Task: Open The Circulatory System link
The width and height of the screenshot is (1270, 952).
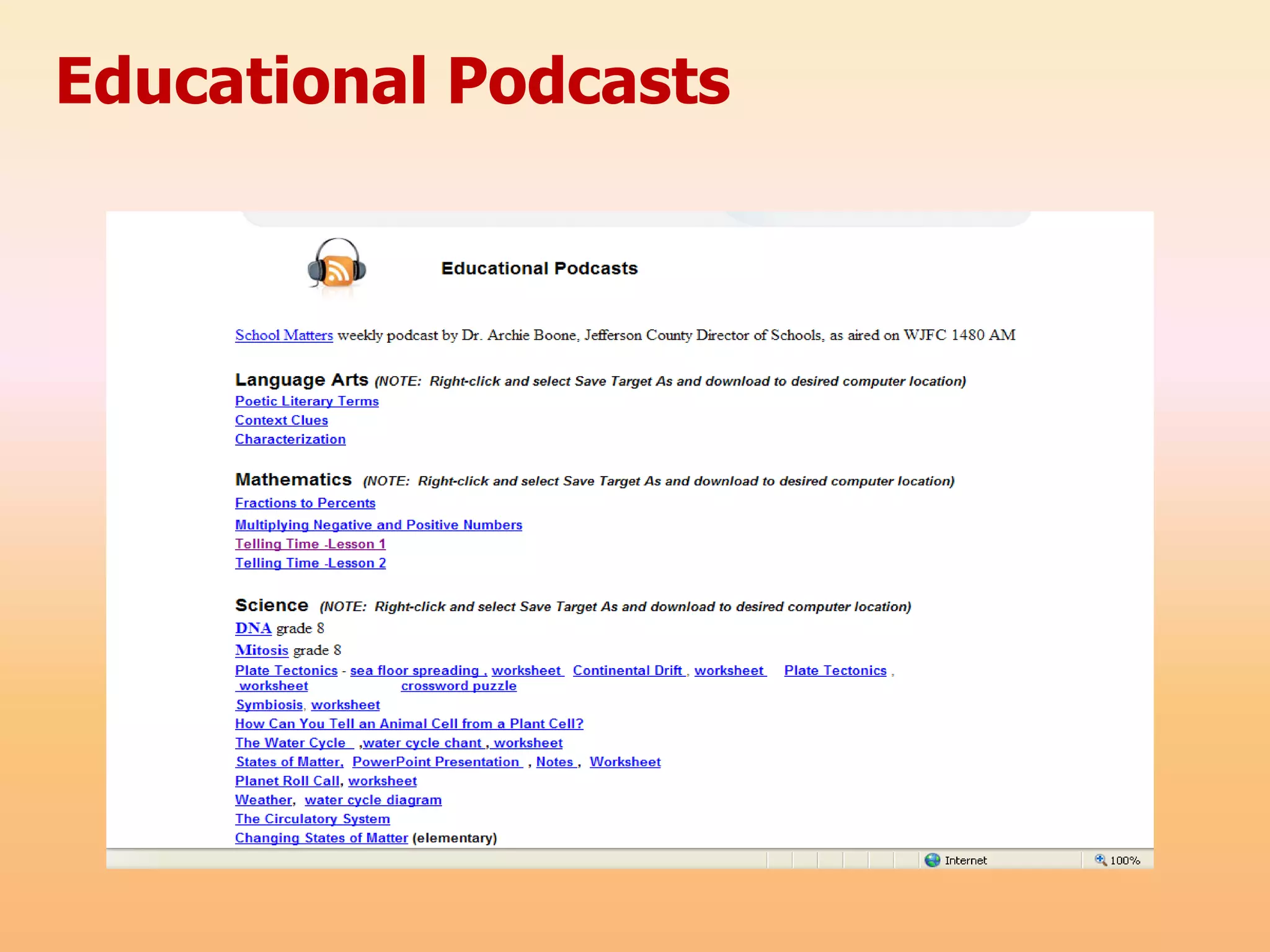Action: pos(313,819)
